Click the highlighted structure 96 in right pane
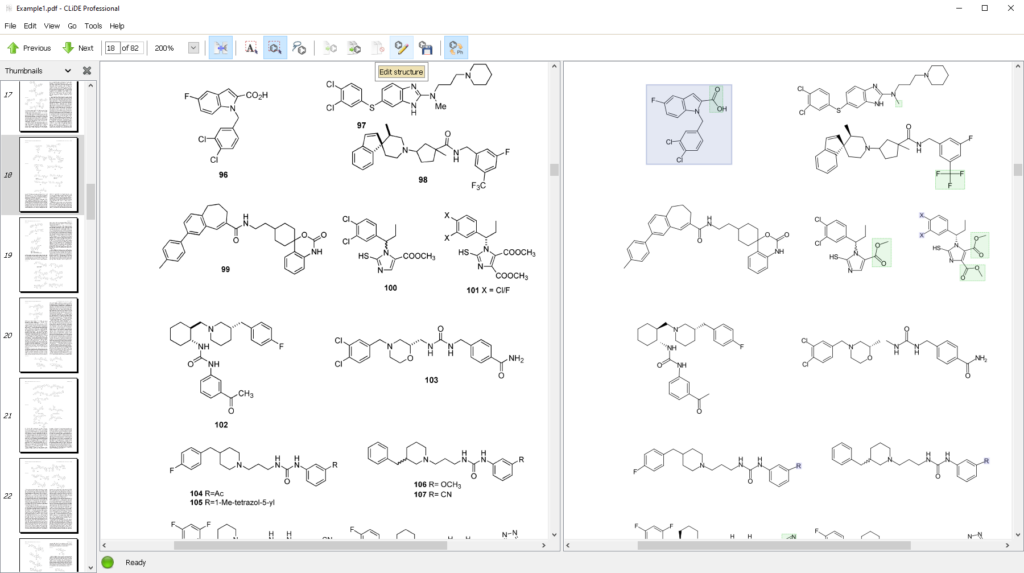 688,124
